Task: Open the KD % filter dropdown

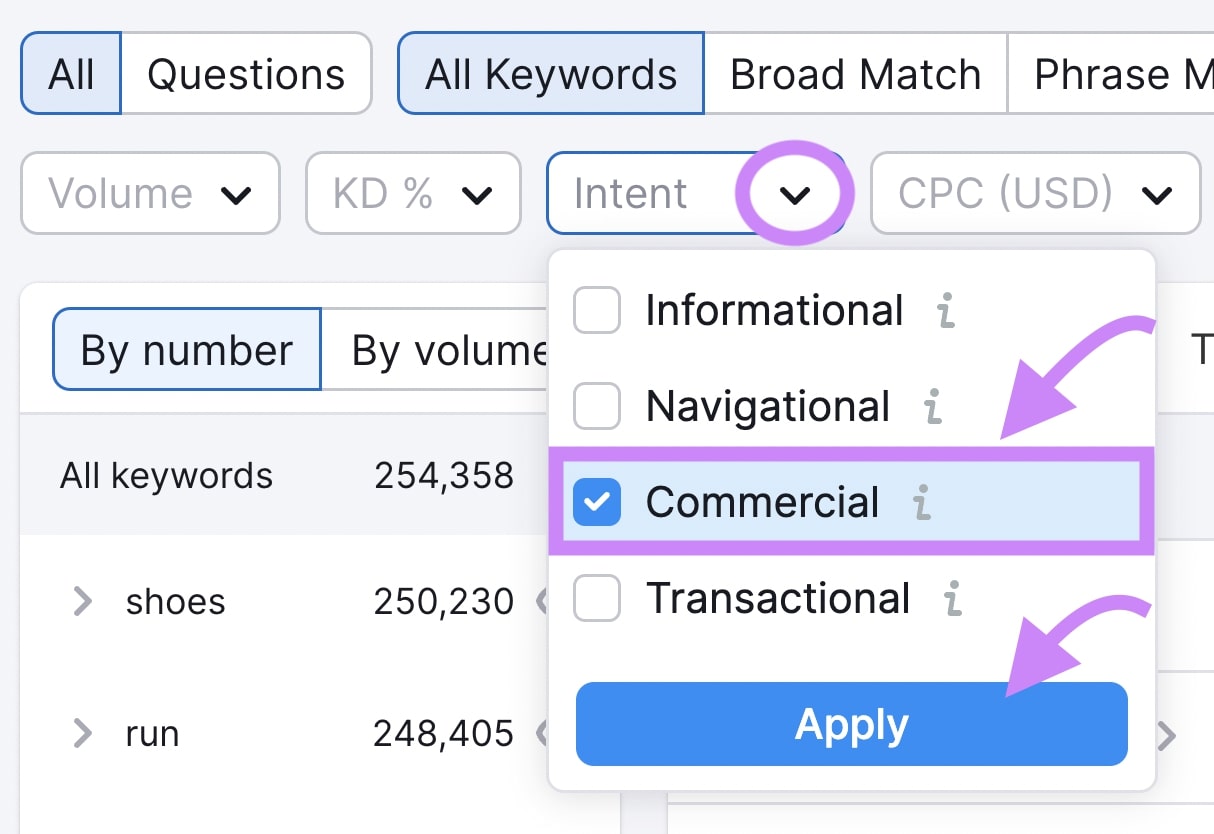Action: click(x=413, y=193)
